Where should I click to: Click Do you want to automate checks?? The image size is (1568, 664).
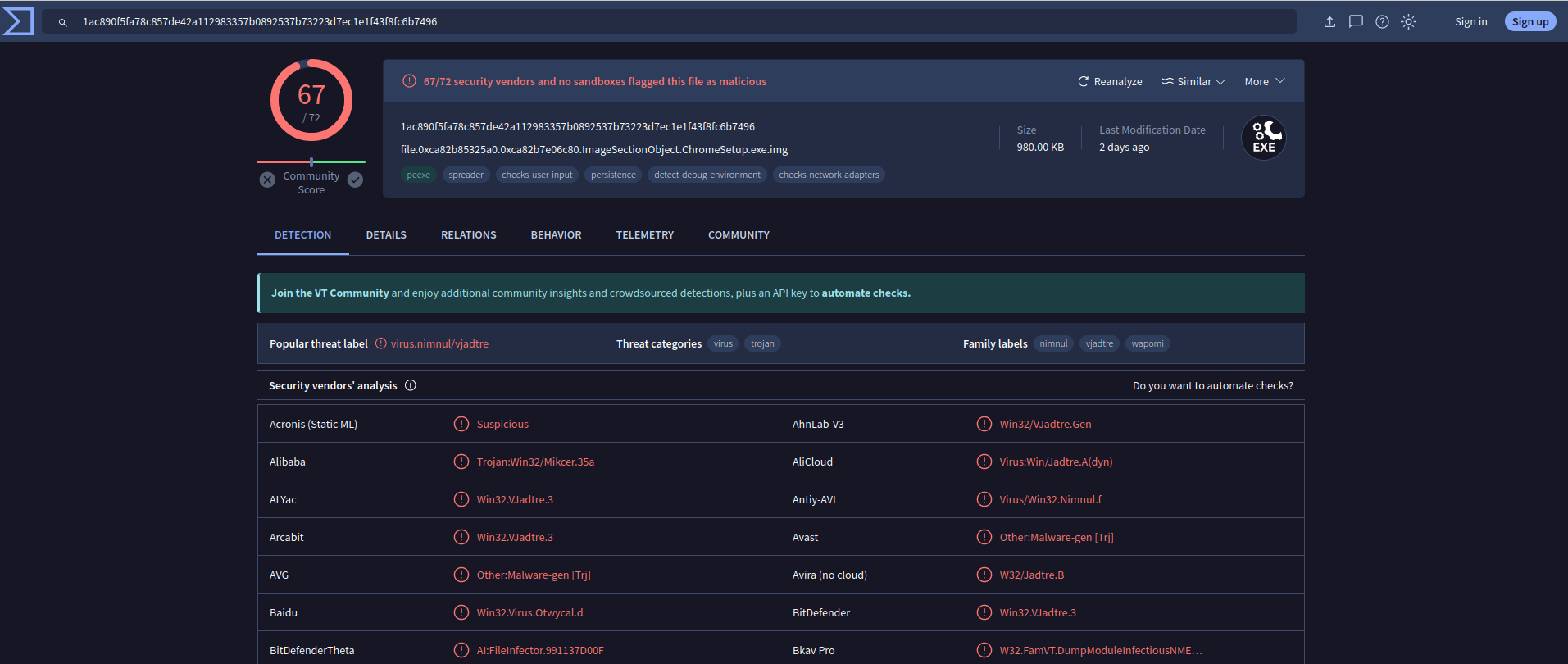[1213, 386]
